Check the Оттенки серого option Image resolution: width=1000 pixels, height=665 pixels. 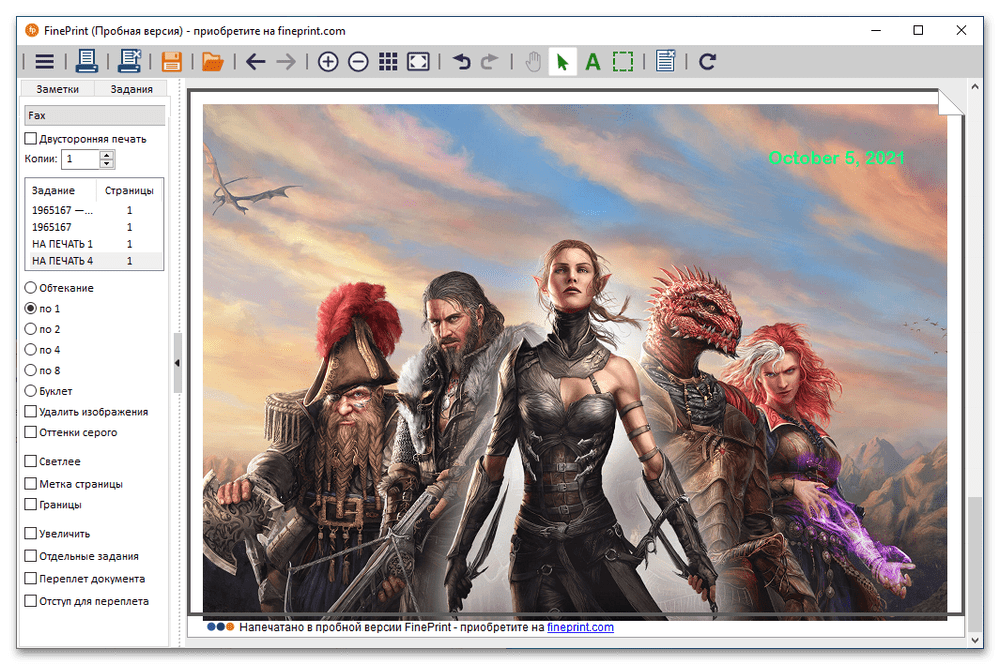(x=31, y=433)
